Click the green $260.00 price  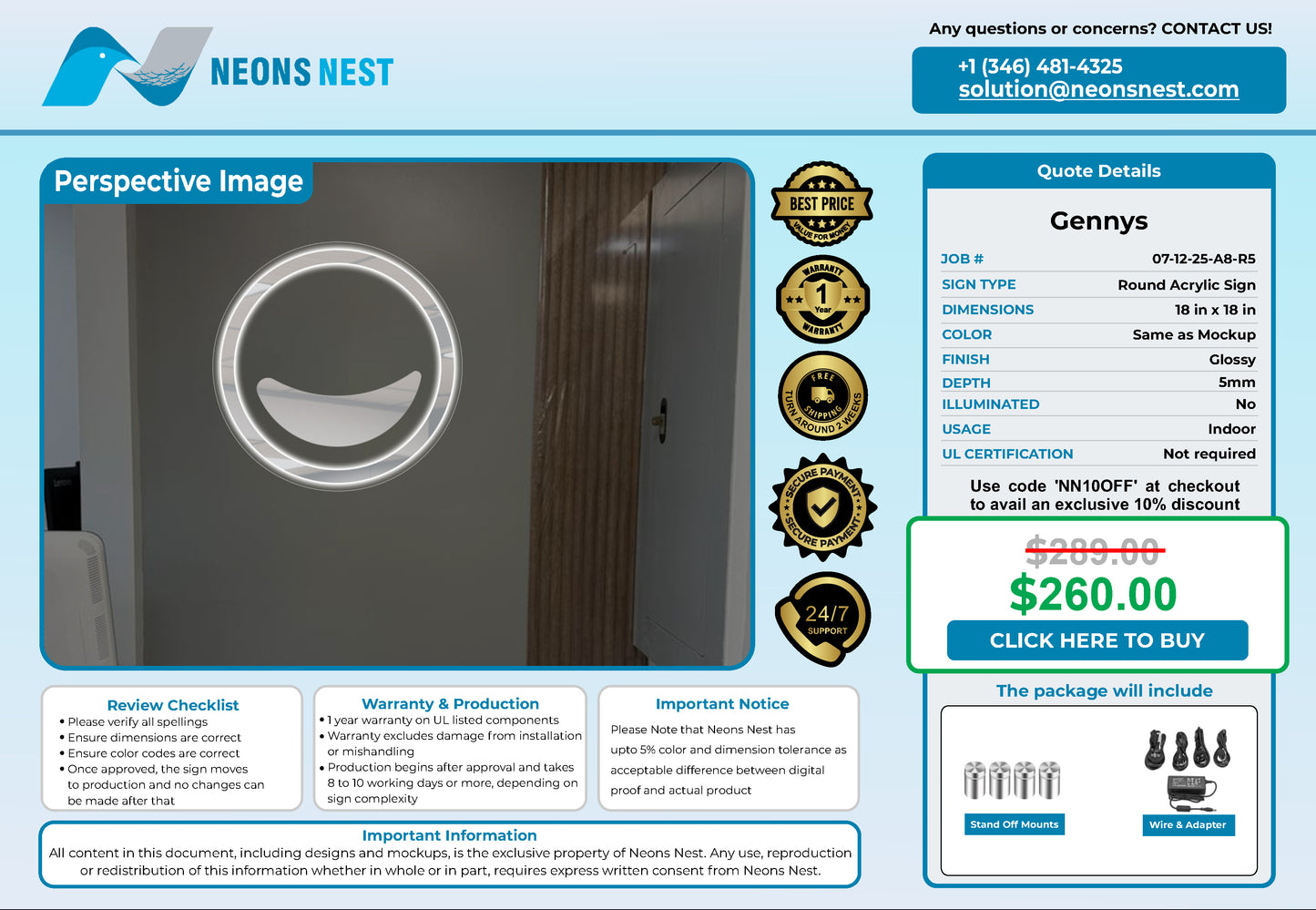[1093, 594]
